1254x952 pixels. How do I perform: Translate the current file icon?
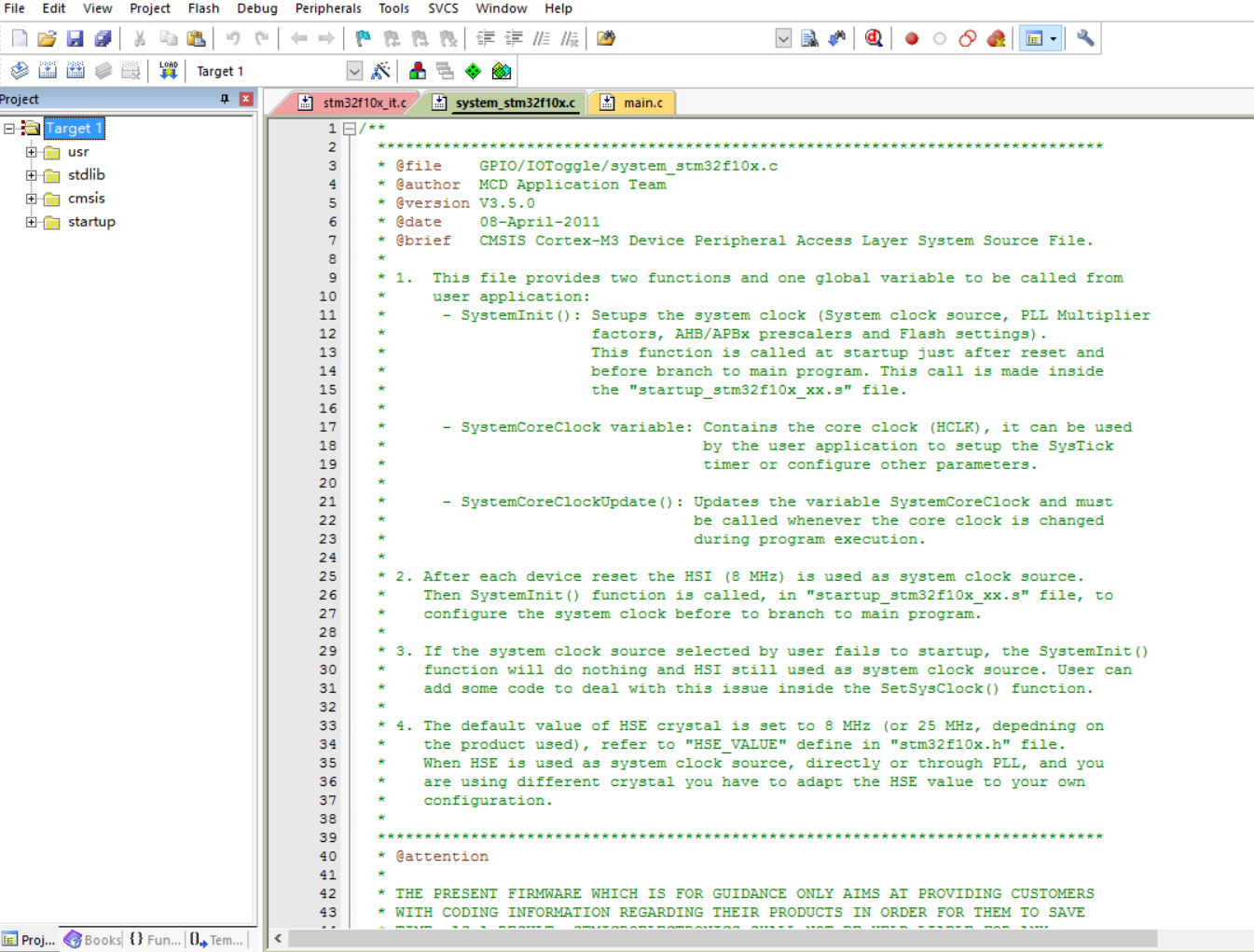tap(20, 71)
